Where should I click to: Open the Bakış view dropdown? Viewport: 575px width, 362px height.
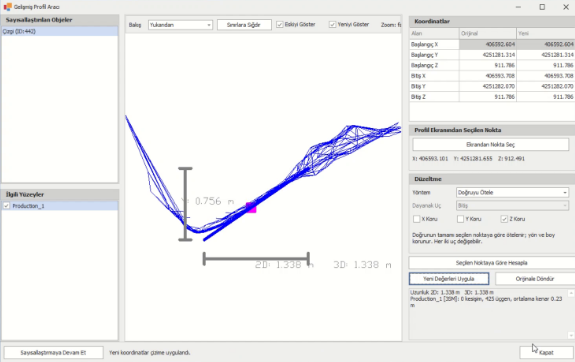click(x=180, y=25)
